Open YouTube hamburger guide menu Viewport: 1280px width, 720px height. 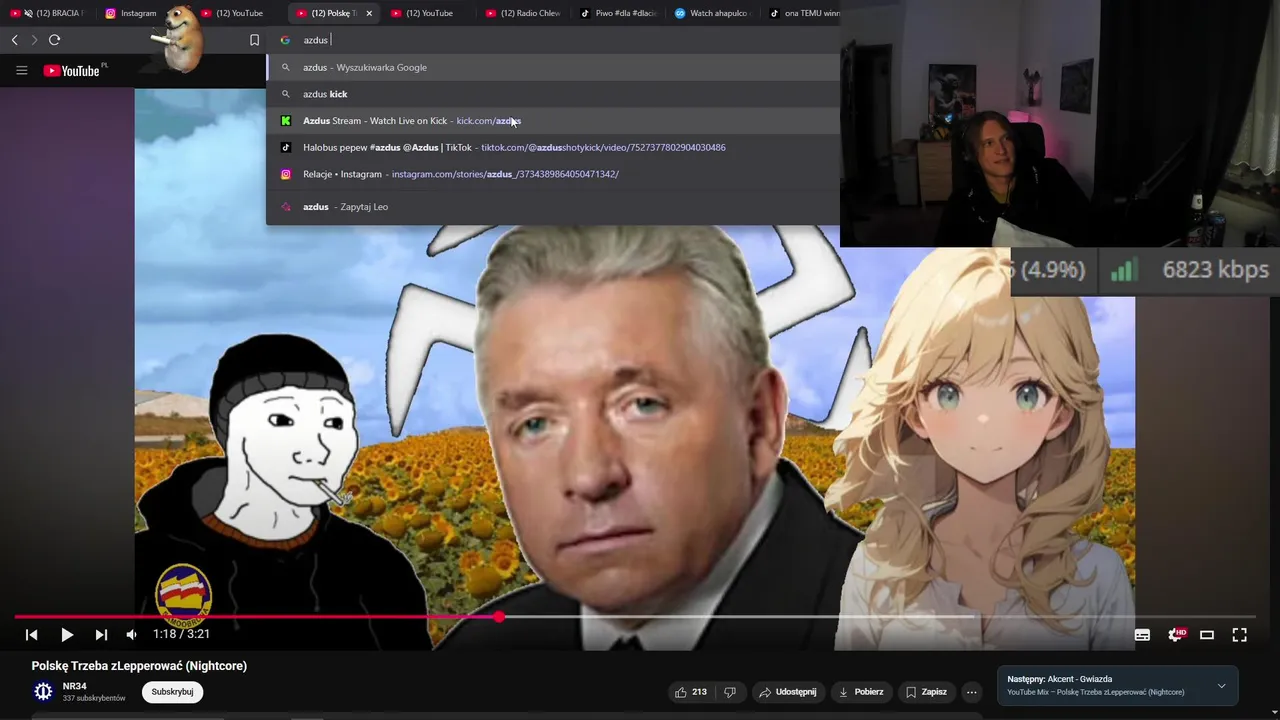pos(21,71)
